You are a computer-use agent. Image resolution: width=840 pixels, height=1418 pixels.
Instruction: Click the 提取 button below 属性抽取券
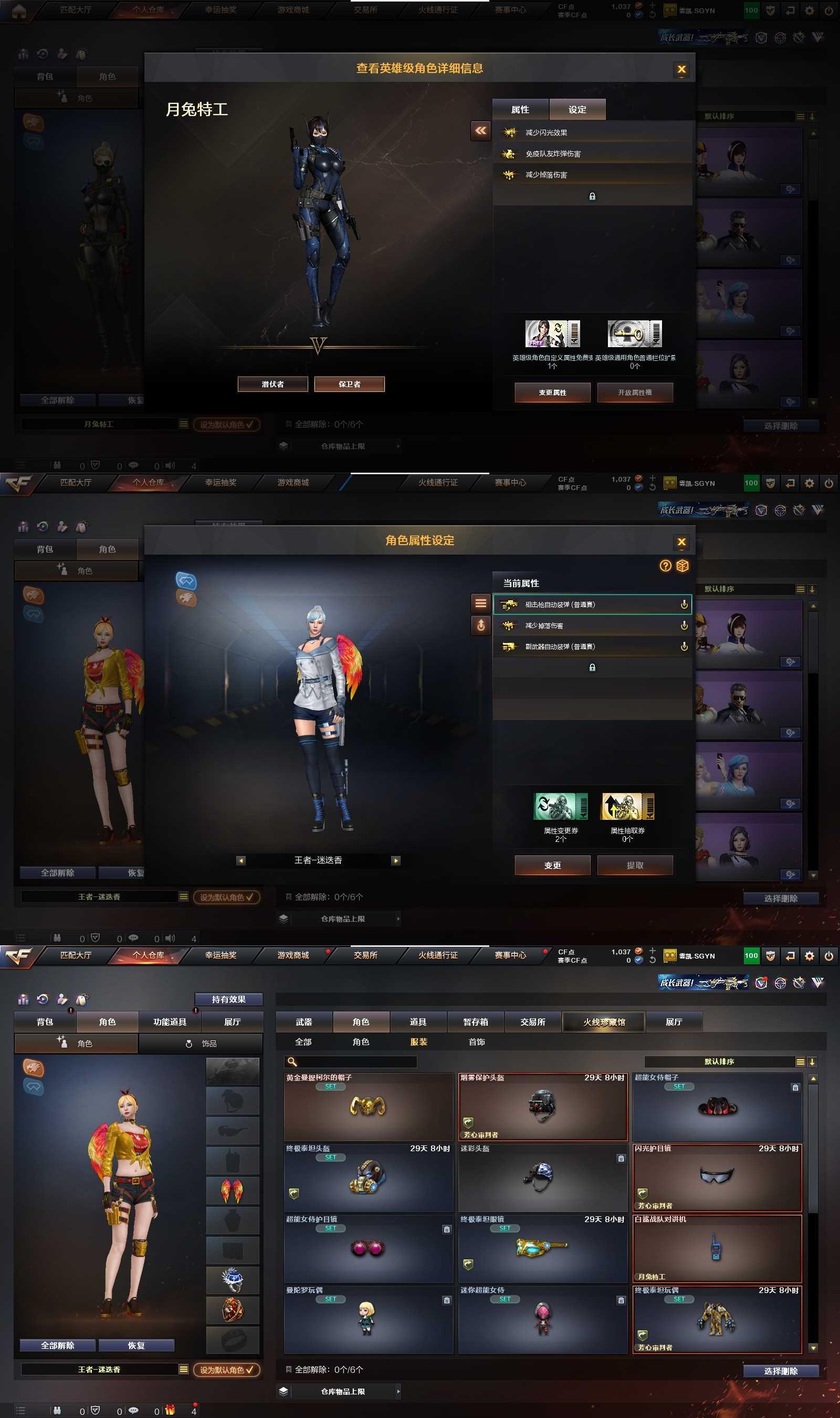[635, 865]
